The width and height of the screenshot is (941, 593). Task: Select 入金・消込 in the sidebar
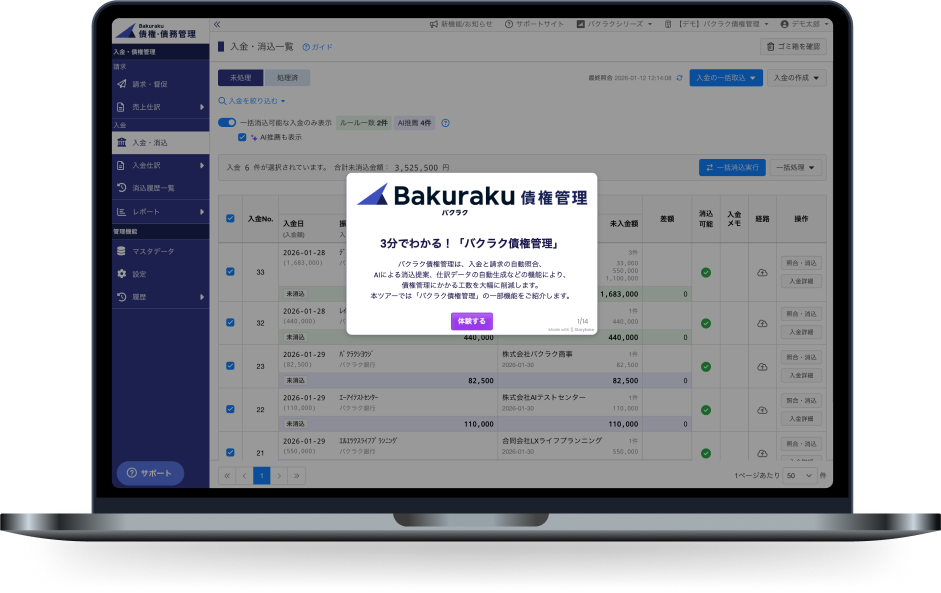point(160,142)
